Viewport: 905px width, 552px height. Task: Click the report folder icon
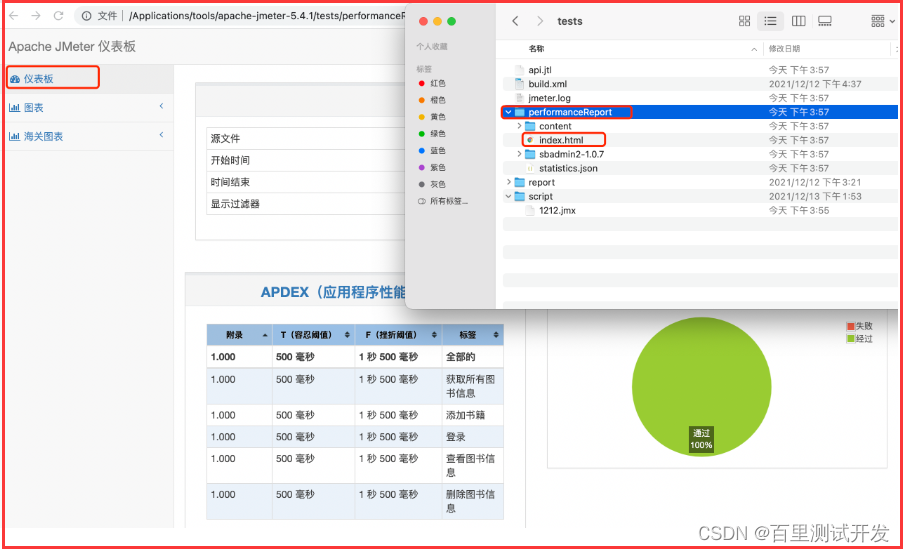click(519, 182)
